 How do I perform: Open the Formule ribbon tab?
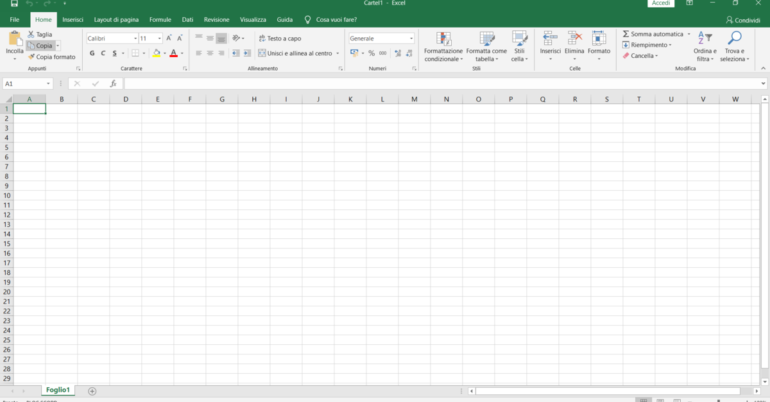pos(160,19)
